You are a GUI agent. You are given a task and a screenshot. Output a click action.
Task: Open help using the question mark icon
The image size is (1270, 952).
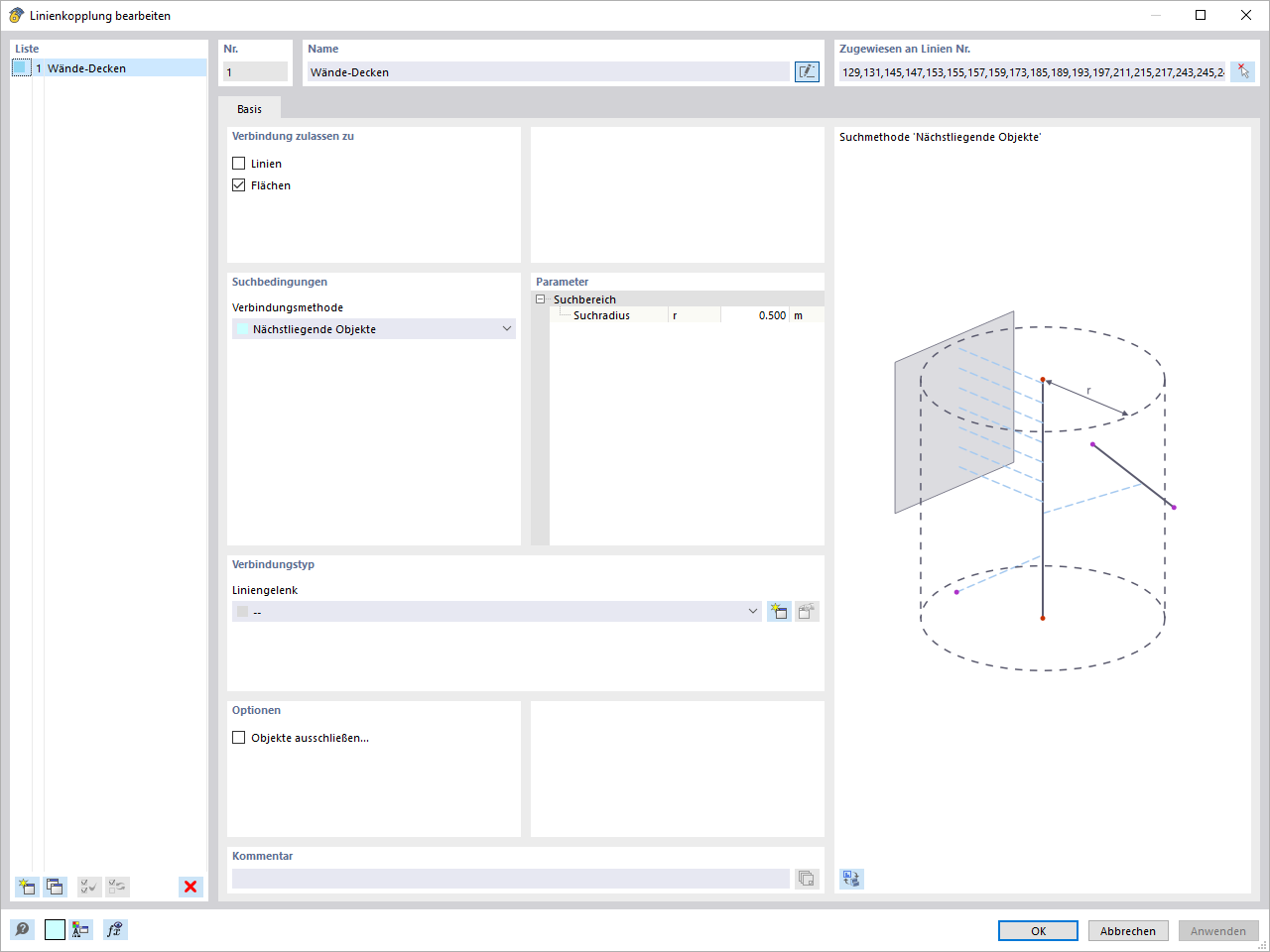tap(22, 929)
